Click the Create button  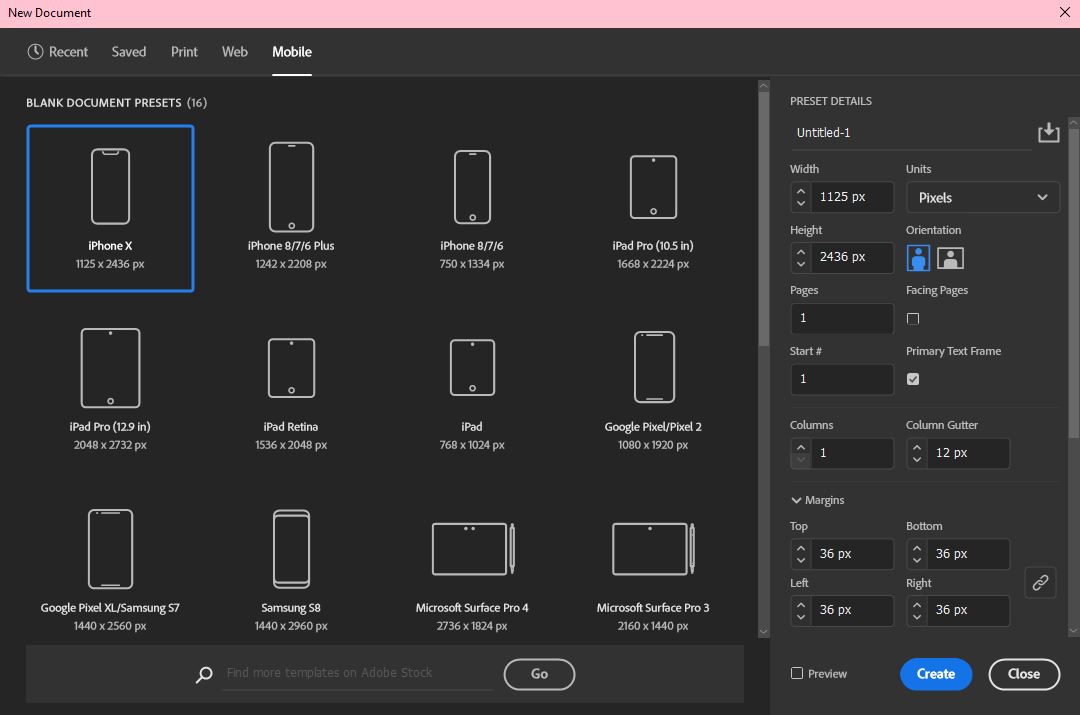[935, 674]
